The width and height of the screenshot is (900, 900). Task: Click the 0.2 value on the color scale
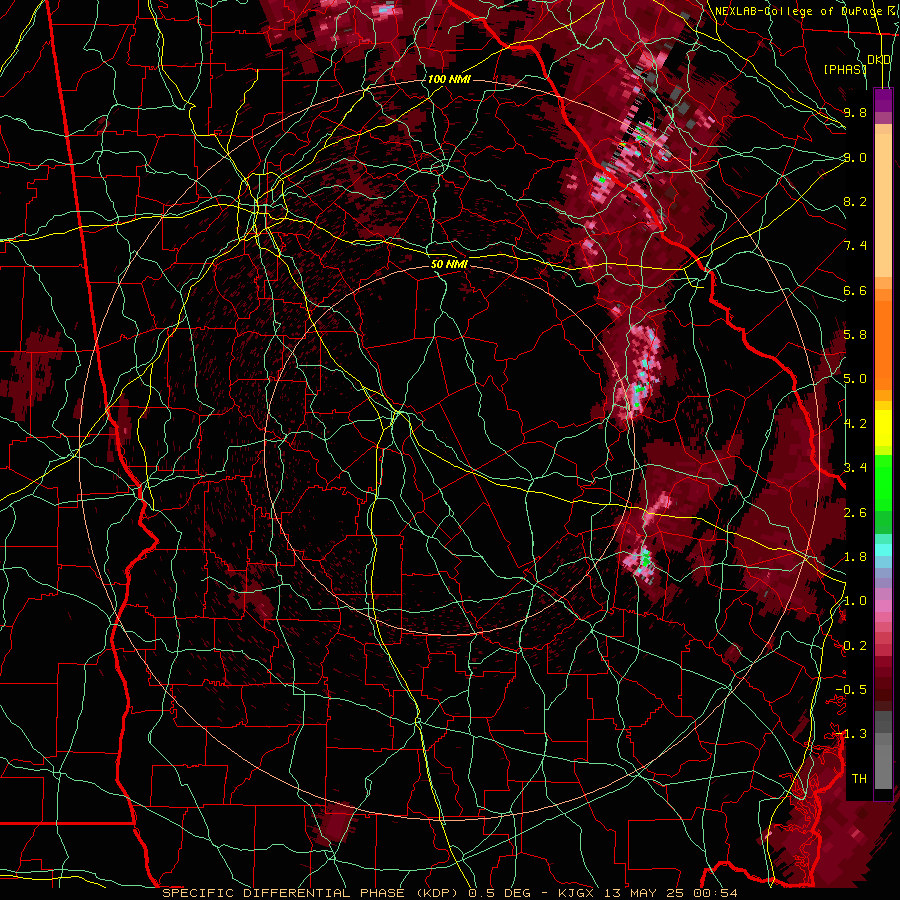point(855,646)
